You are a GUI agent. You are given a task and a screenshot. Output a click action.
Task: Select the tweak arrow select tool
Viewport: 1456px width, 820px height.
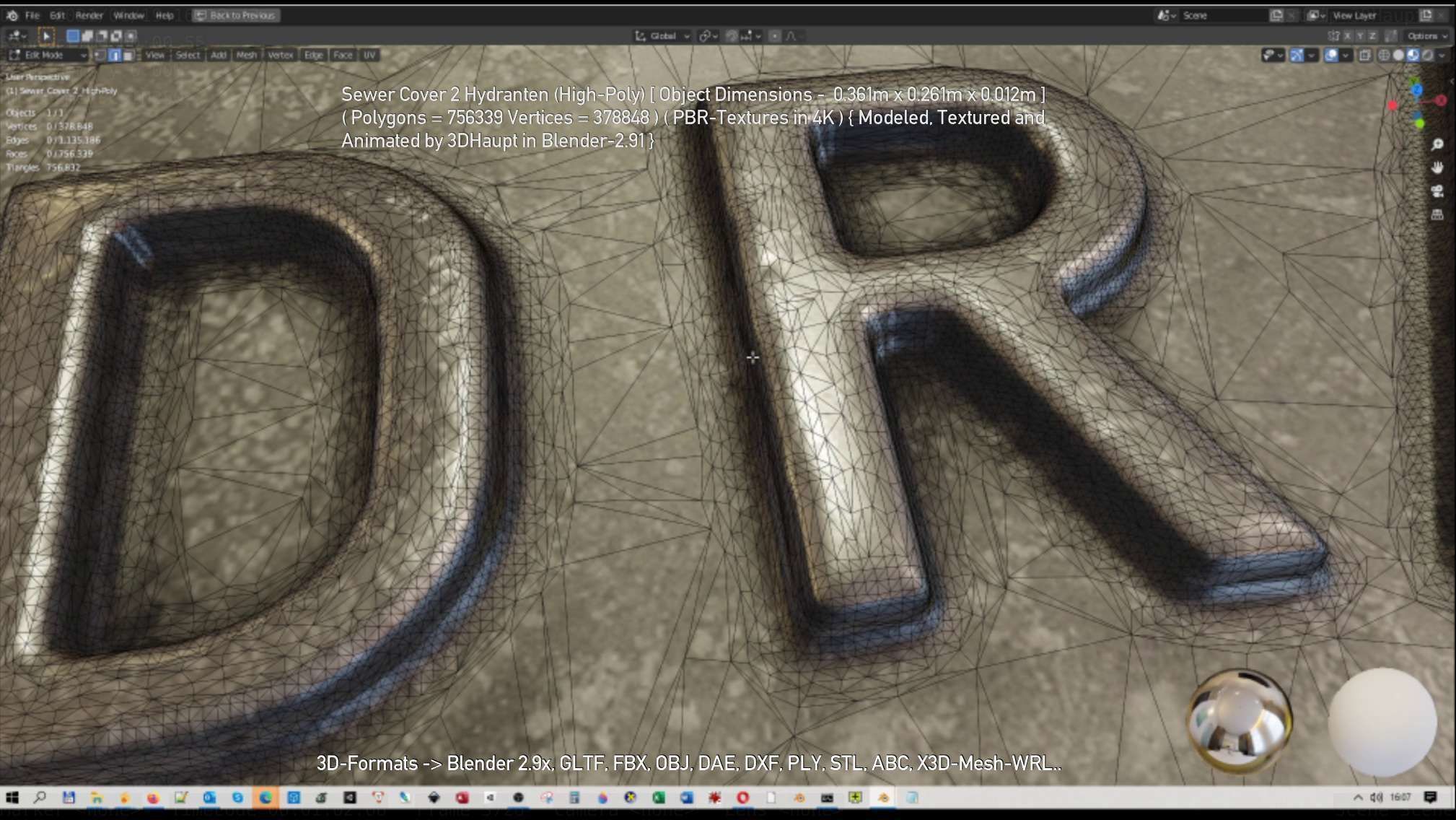click(45, 35)
